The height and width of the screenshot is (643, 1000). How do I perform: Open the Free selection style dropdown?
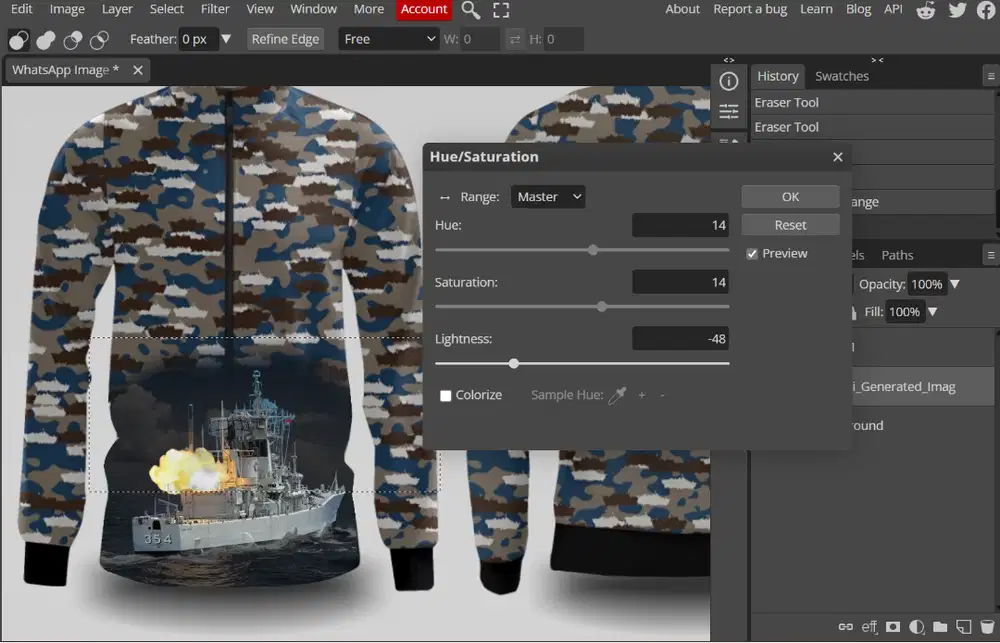point(388,38)
